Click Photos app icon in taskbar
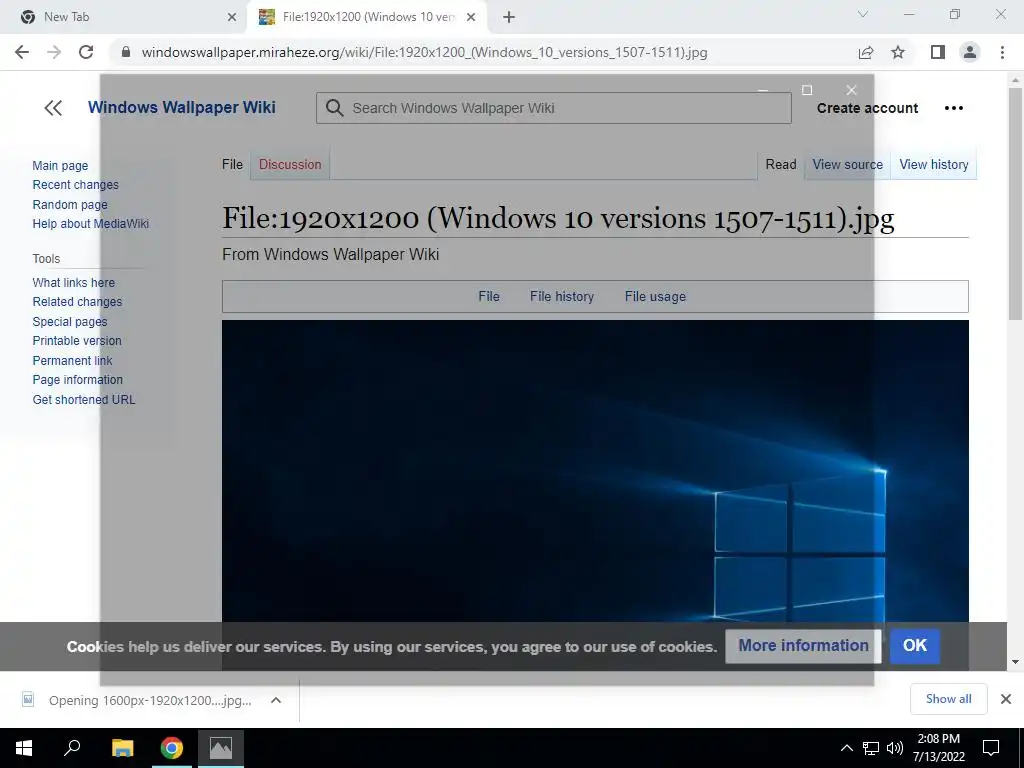The height and width of the screenshot is (768, 1024). (x=221, y=748)
